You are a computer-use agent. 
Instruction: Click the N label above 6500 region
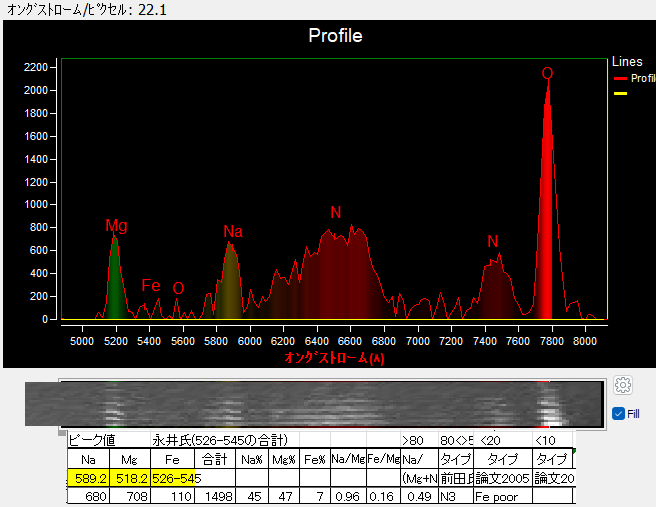[x=336, y=212]
